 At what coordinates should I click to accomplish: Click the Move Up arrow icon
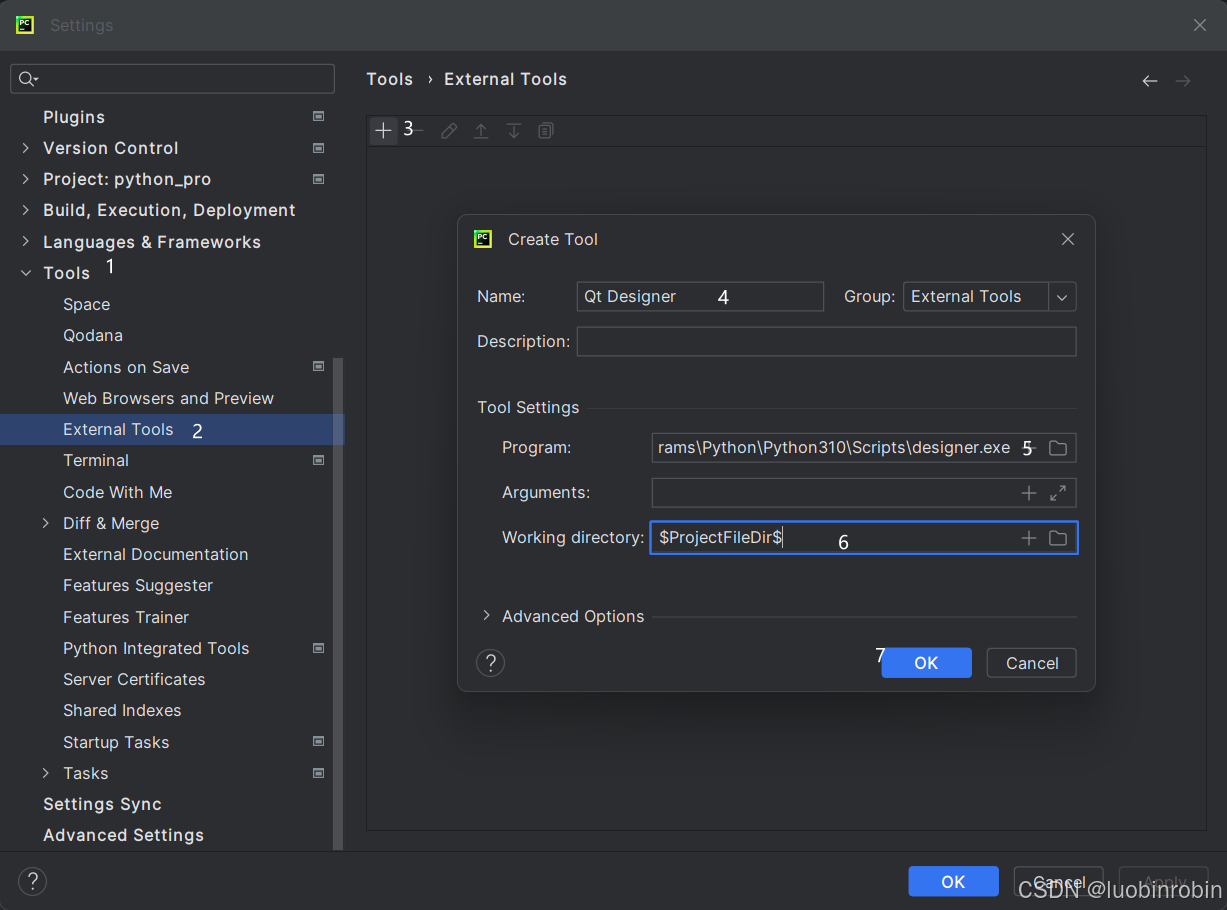481,131
